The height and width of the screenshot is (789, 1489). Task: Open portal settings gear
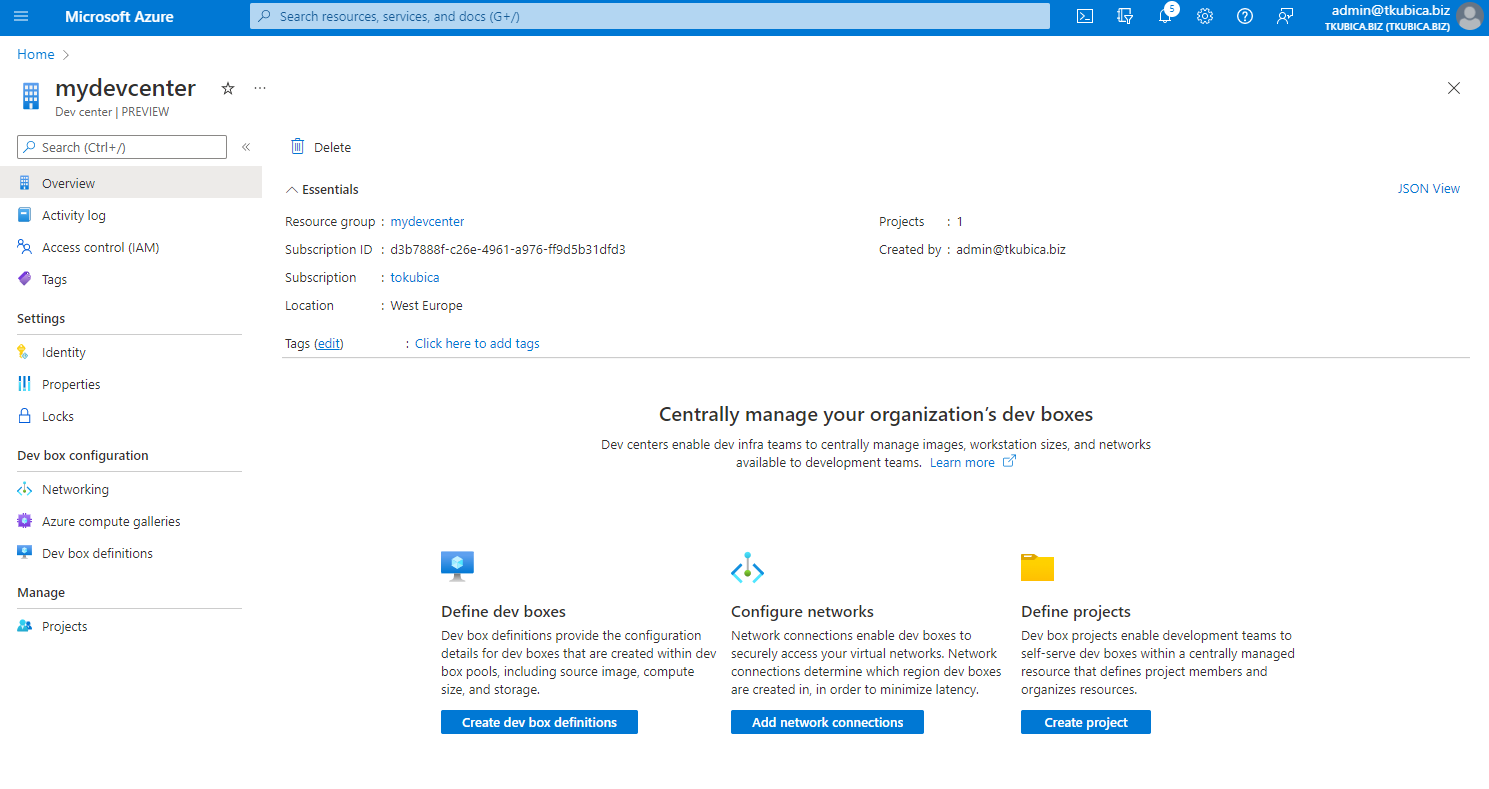[1205, 16]
